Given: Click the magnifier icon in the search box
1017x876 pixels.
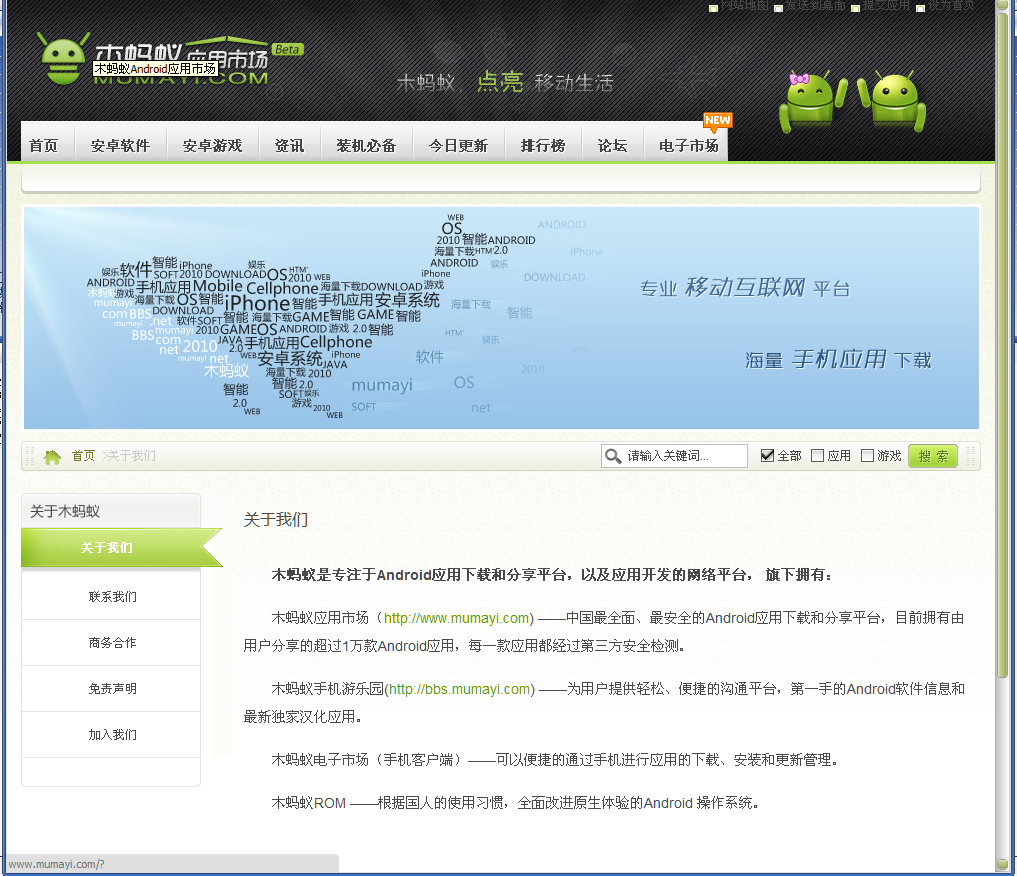Looking at the screenshot, I should coord(613,456).
